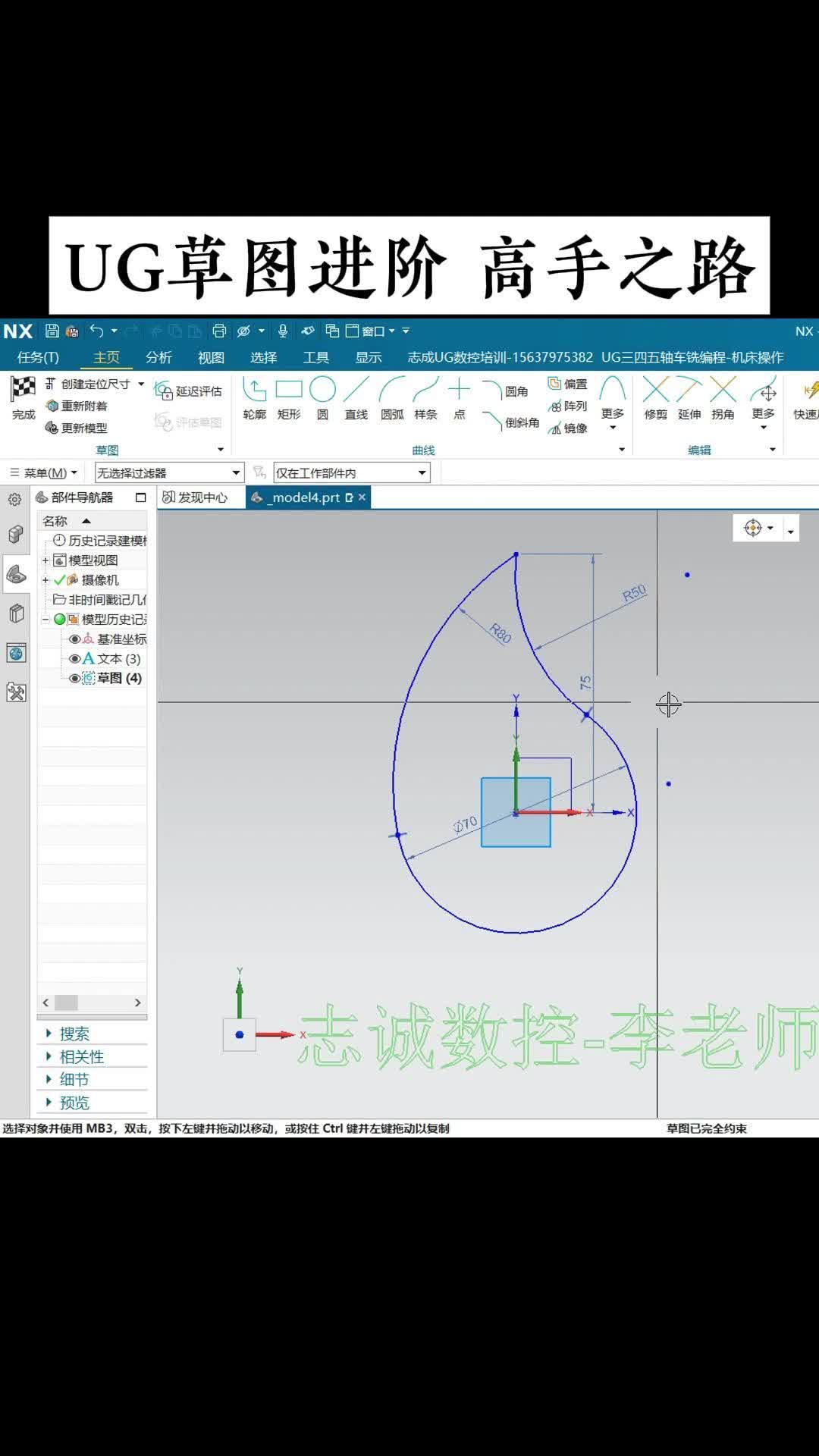The height and width of the screenshot is (1456, 819).
Task: Choose the 直线 line tool
Action: [x=356, y=398]
